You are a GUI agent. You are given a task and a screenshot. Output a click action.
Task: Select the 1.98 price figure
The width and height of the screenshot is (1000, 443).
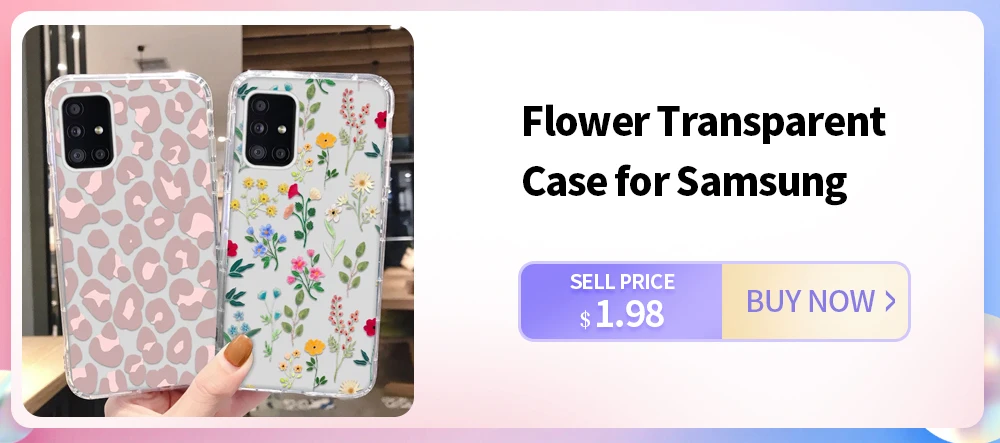pos(629,315)
